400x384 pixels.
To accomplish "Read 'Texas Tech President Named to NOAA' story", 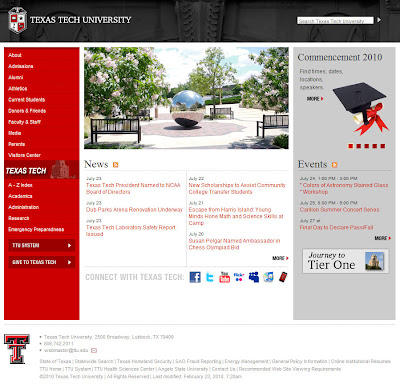I will coord(133,189).
